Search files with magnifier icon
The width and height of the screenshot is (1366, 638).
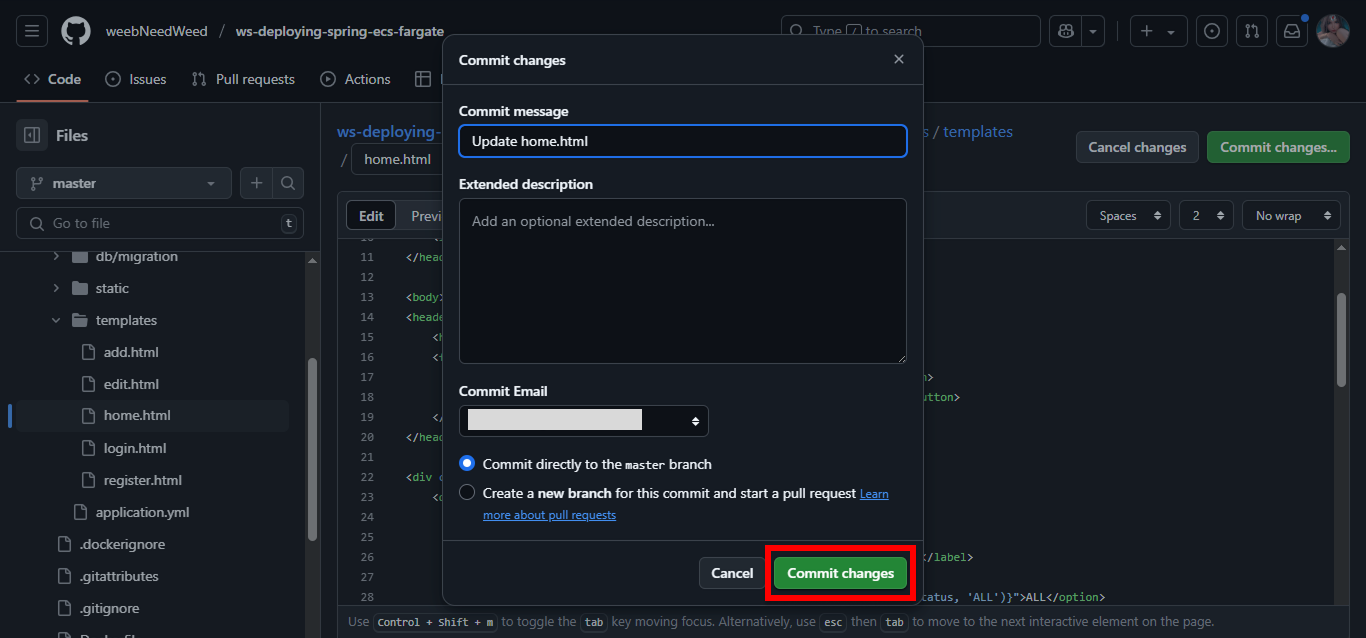[x=288, y=183]
